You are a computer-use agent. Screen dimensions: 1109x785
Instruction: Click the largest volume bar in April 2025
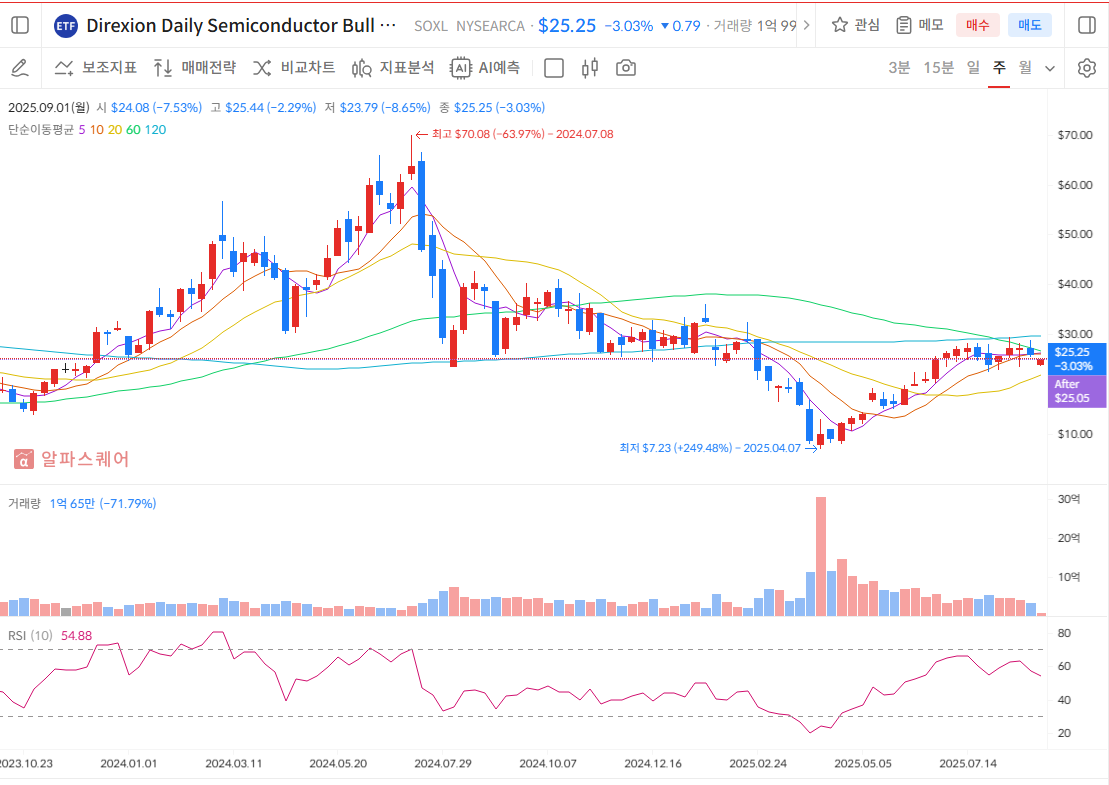click(x=820, y=557)
